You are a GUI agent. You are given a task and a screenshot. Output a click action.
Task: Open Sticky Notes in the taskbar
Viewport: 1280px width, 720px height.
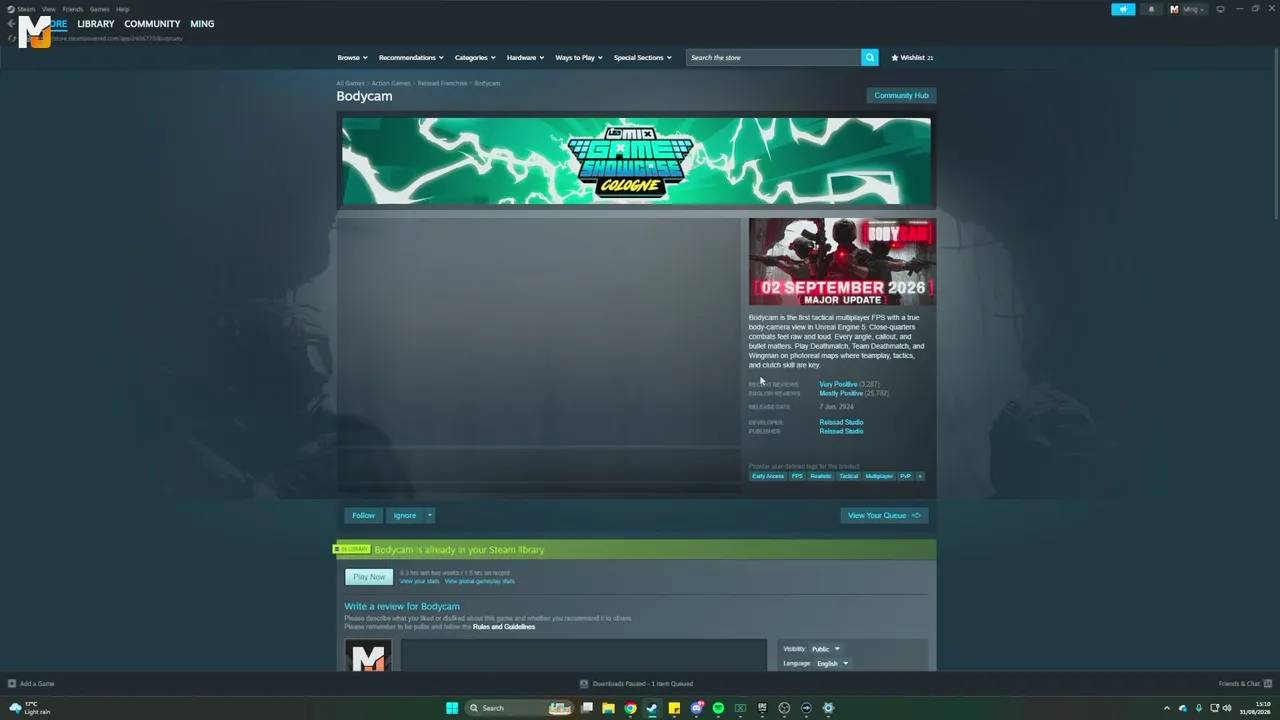pos(674,708)
